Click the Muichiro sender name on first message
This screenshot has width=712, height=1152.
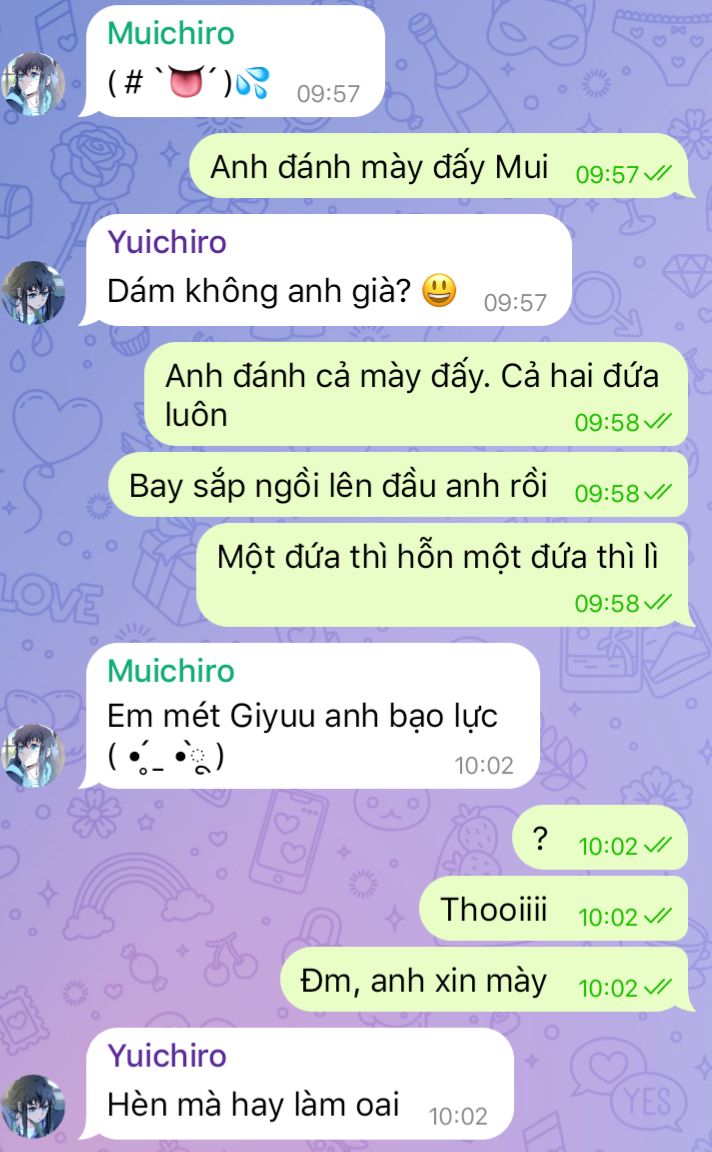coord(170,34)
